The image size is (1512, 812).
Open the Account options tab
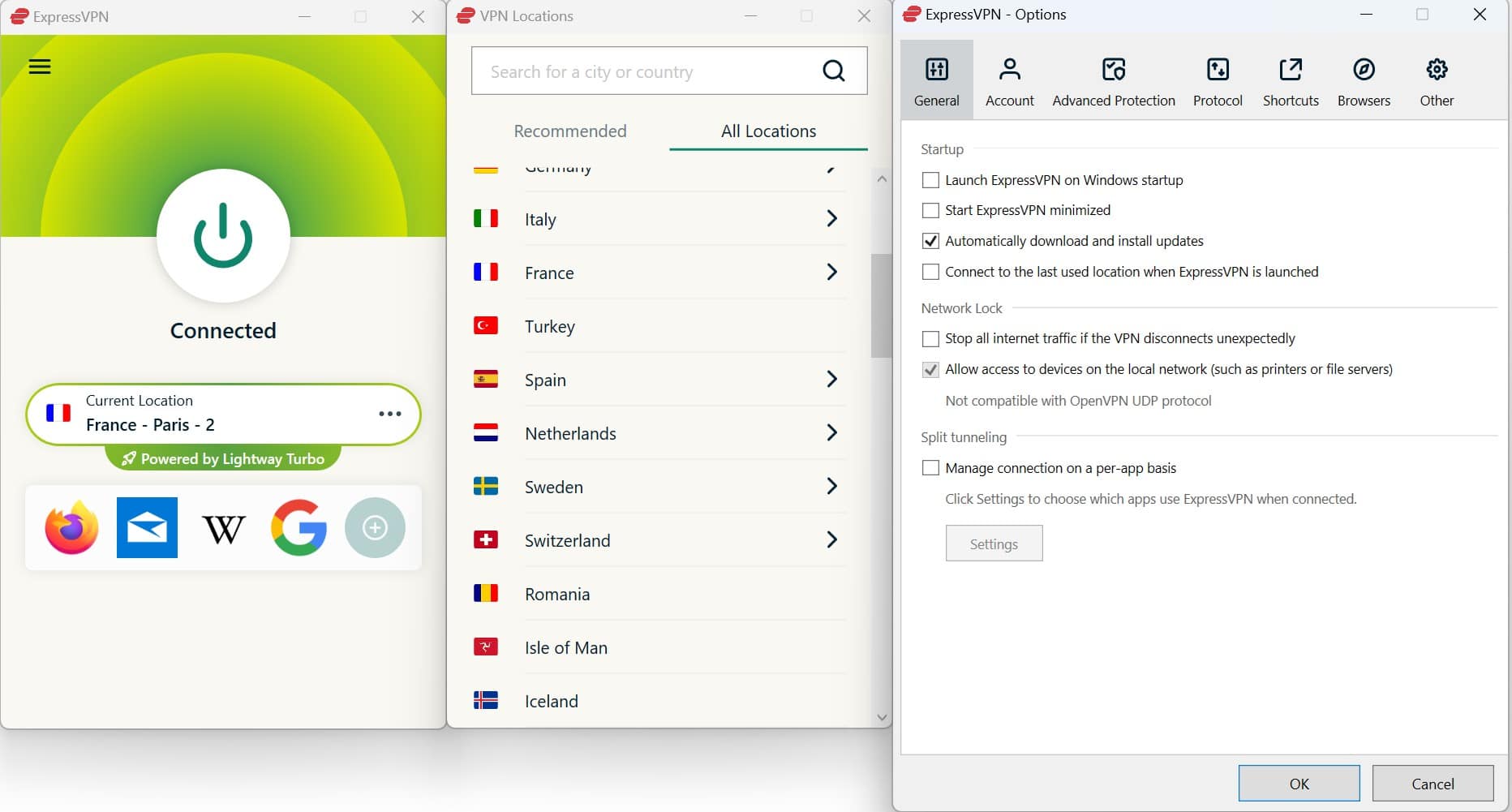(x=1010, y=81)
